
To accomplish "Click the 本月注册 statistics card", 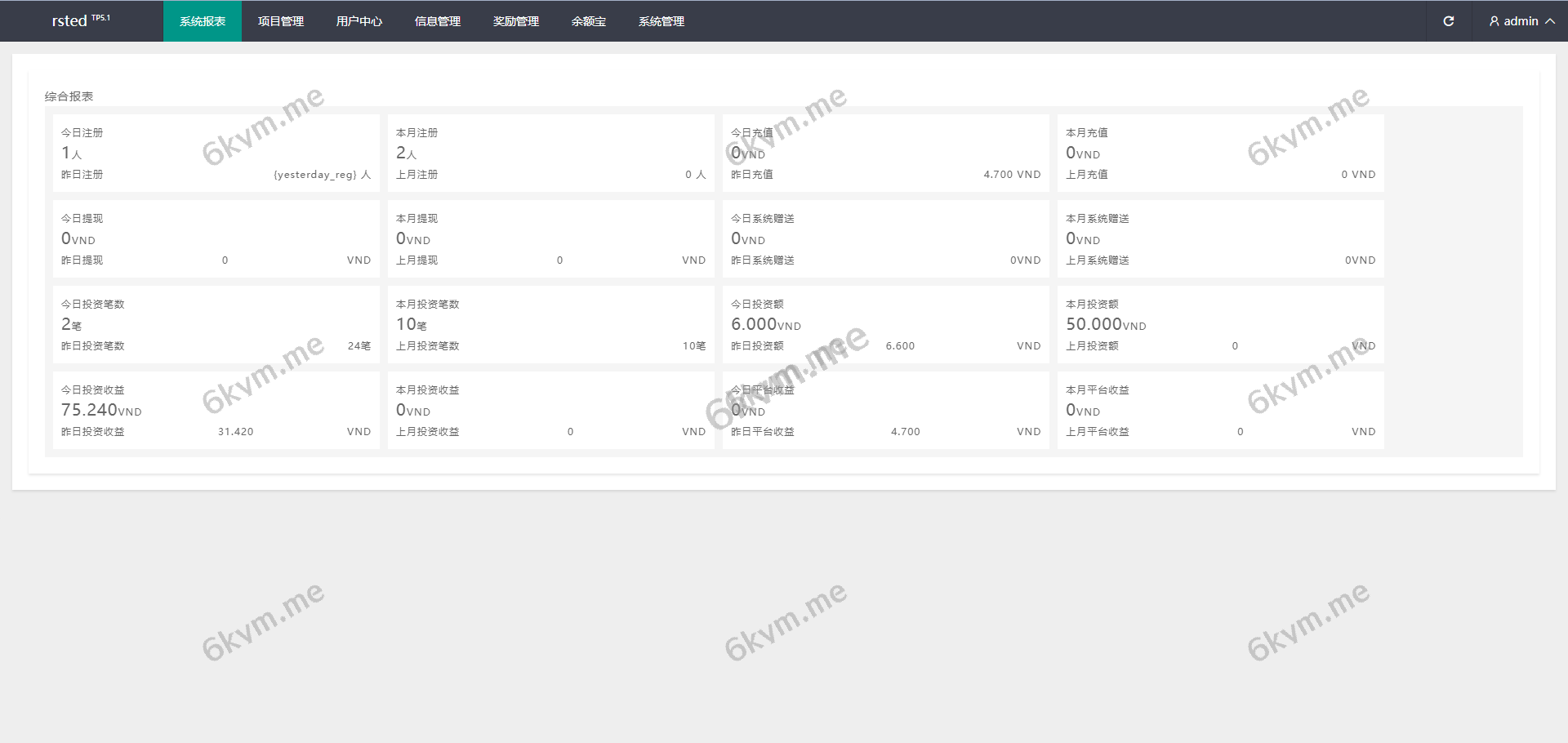I will [x=550, y=153].
